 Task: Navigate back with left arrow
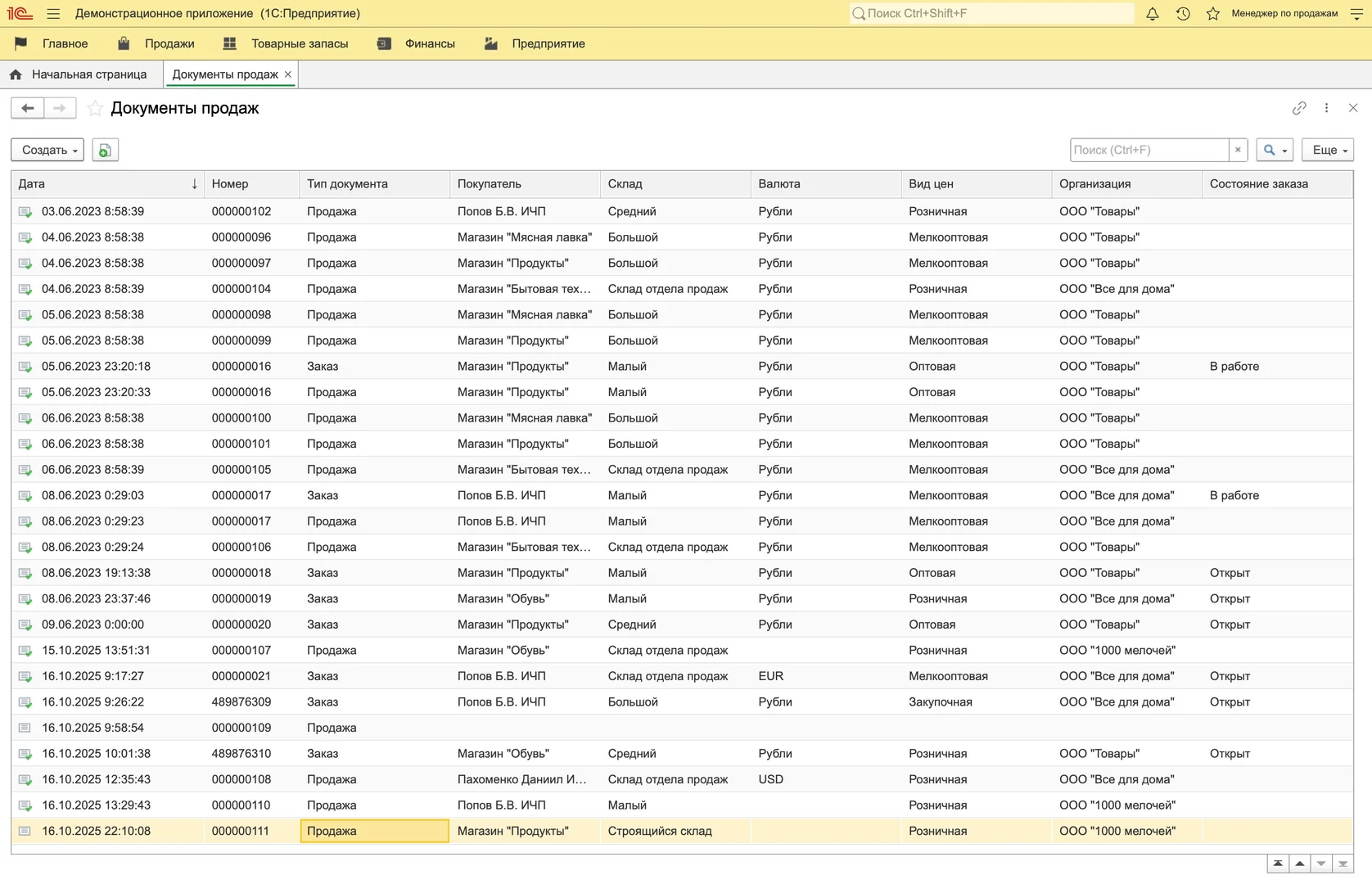tap(27, 108)
